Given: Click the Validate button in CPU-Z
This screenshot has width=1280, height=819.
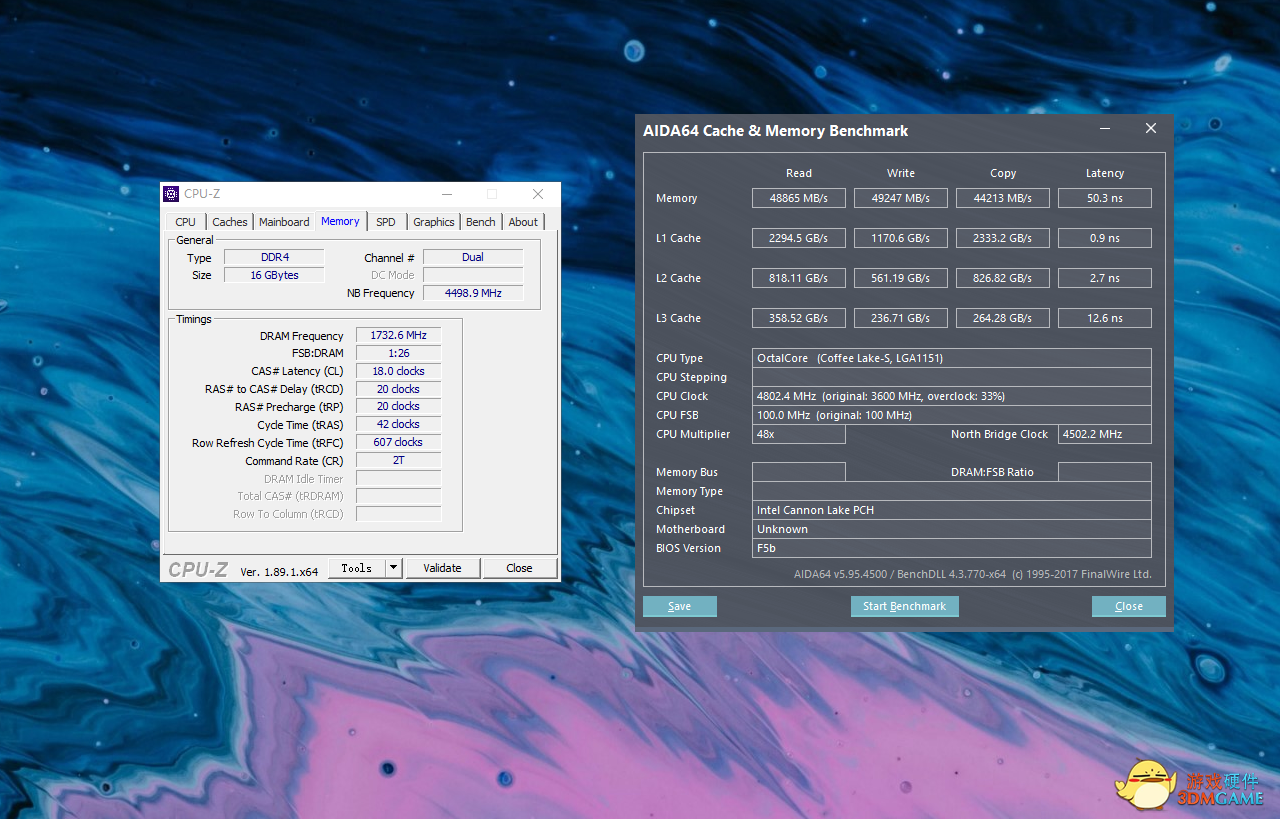Looking at the screenshot, I should click(x=443, y=568).
